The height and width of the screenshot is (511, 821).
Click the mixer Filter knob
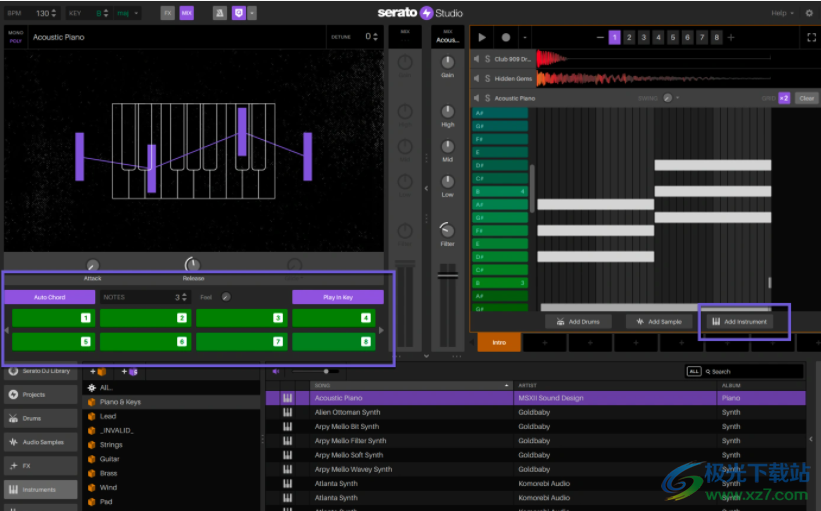447,230
